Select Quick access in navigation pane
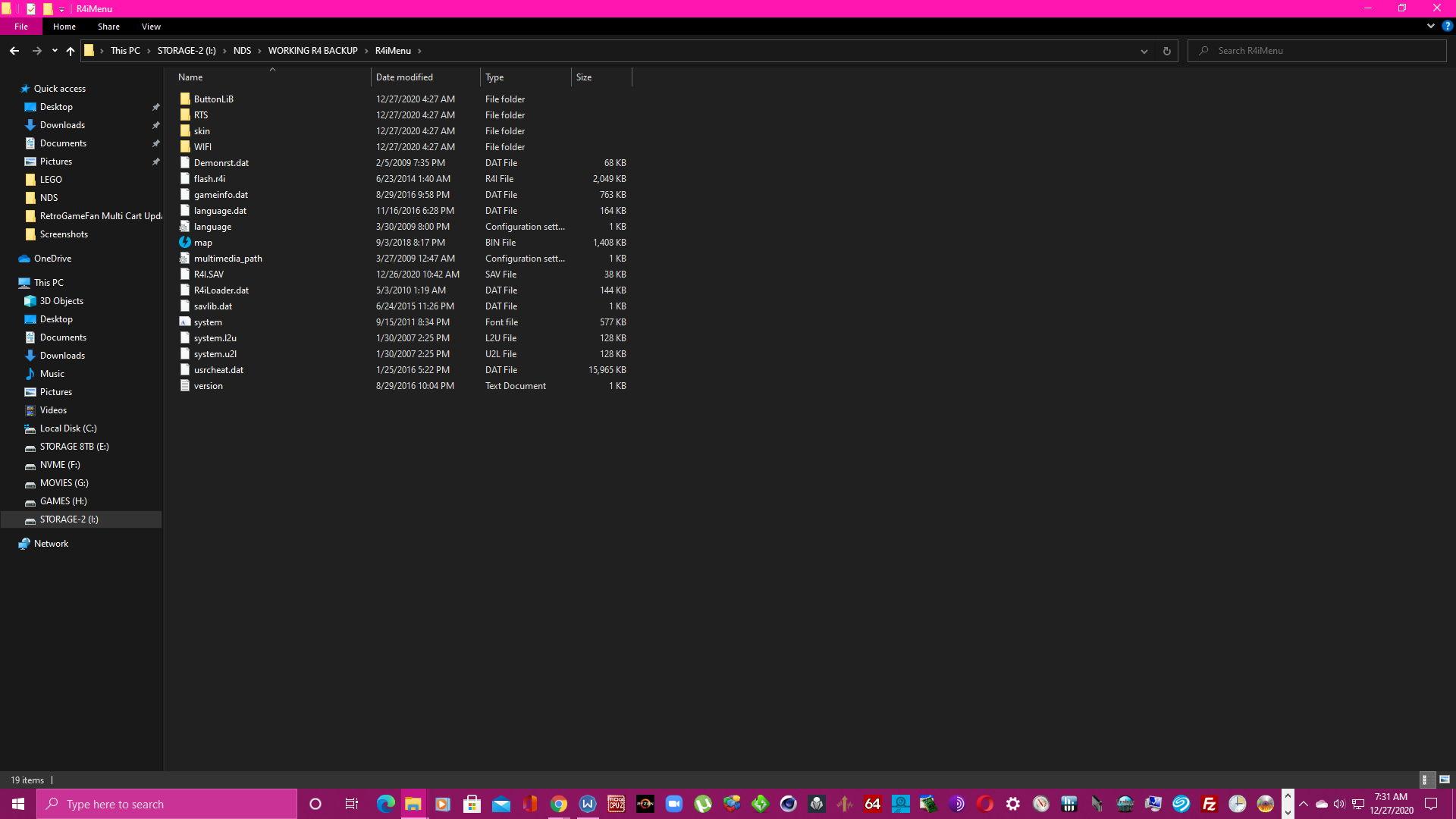The width and height of the screenshot is (1456, 819). 60,89
